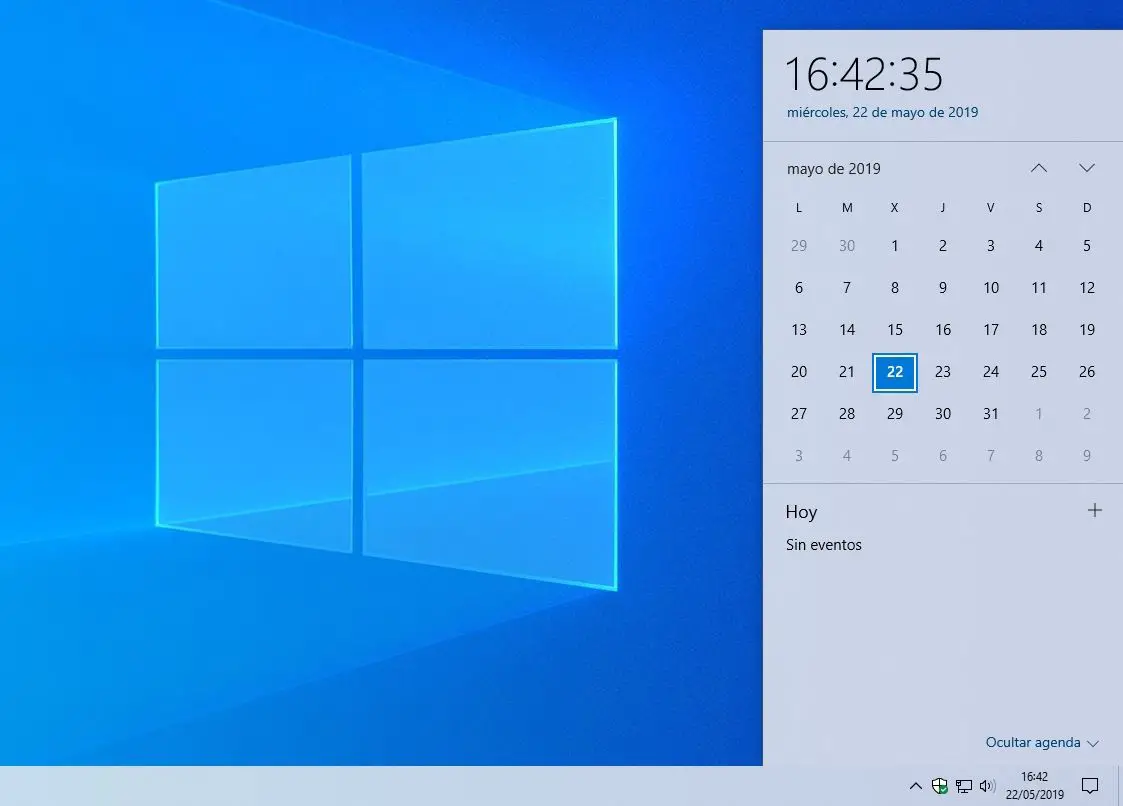This screenshot has height=806, width=1123.
Task: Go to previous month with up arrow
Action: pos(1038,168)
